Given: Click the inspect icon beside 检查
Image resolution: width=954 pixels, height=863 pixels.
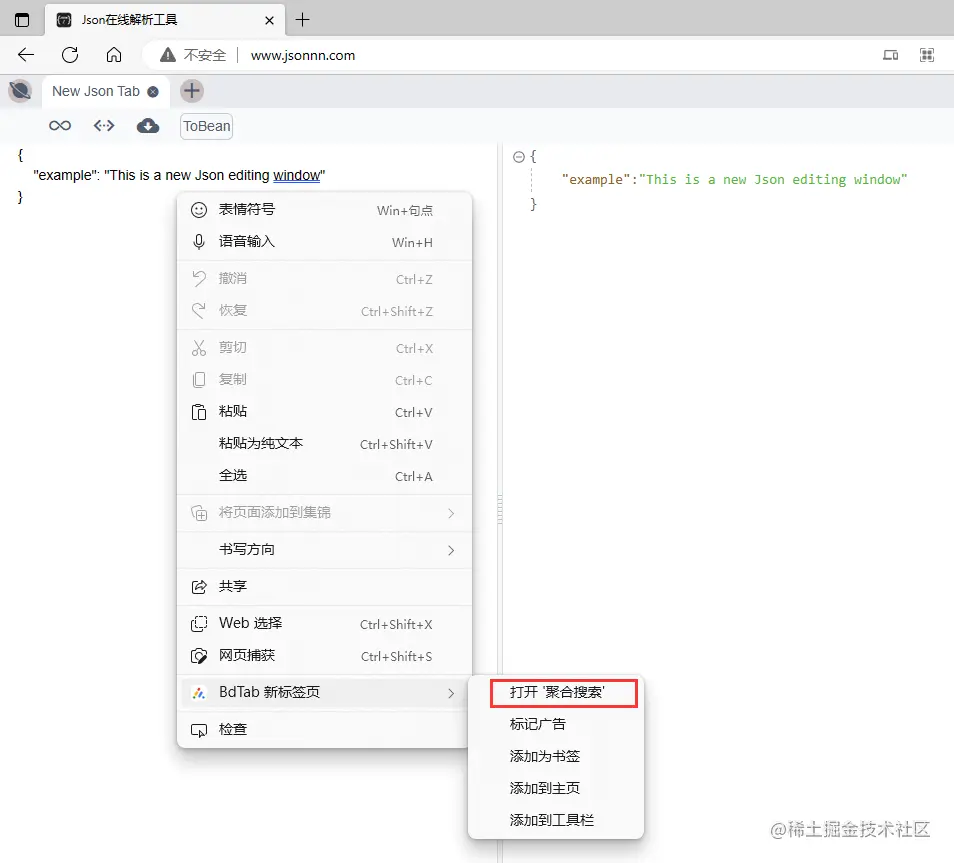Looking at the screenshot, I should click(x=199, y=730).
